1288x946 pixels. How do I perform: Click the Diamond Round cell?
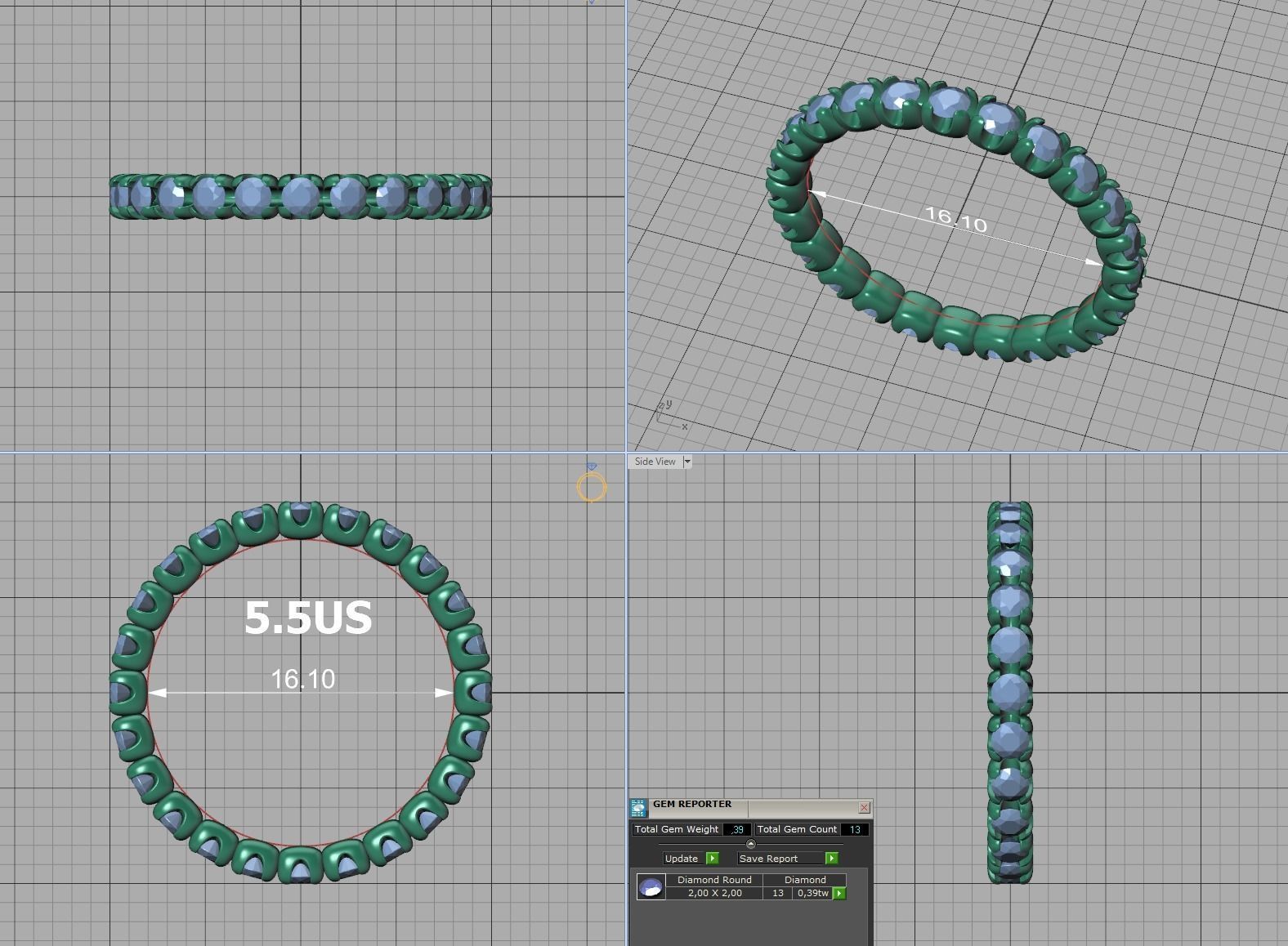click(x=714, y=880)
